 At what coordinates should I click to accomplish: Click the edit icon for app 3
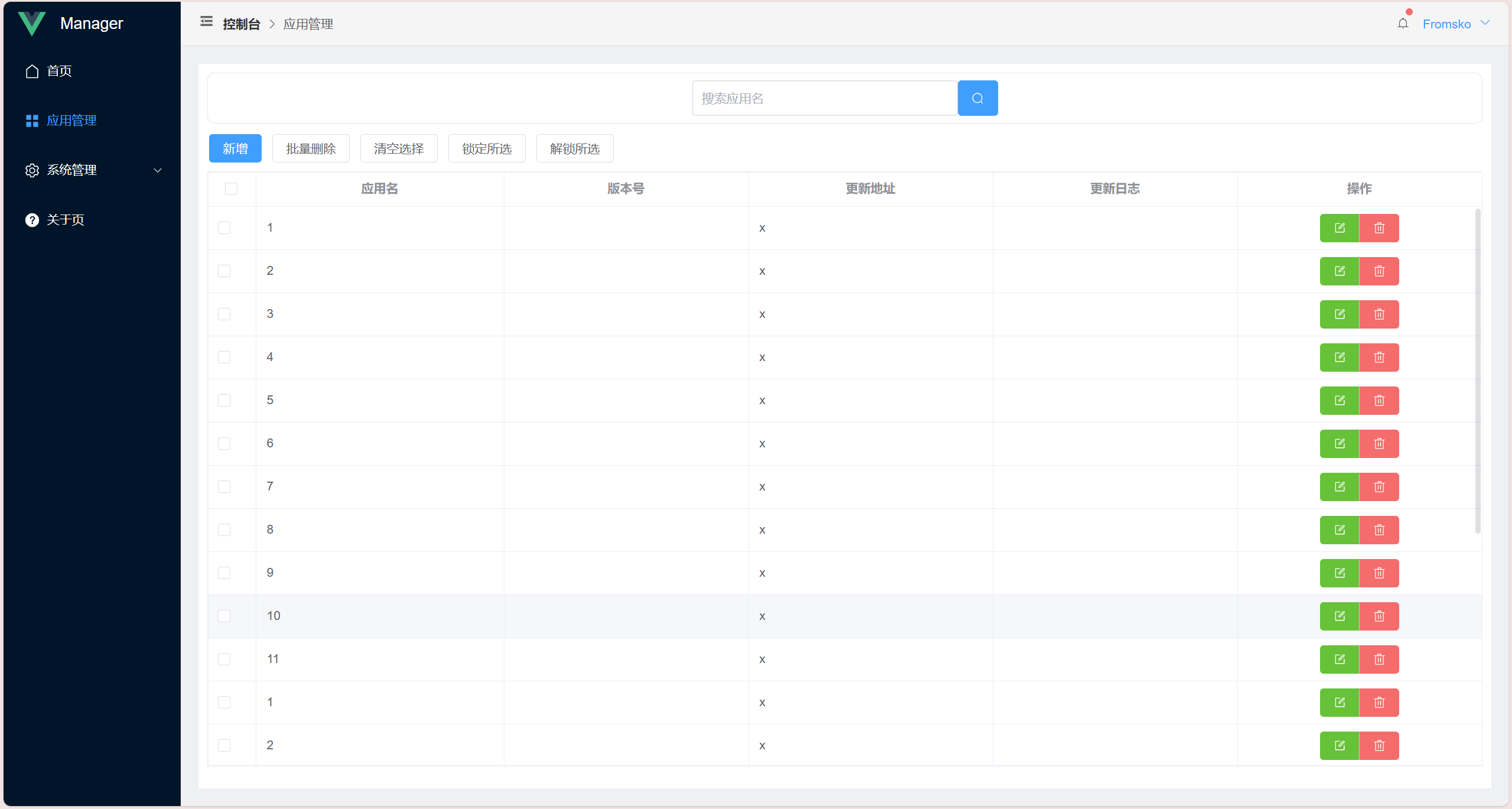[x=1339, y=314]
